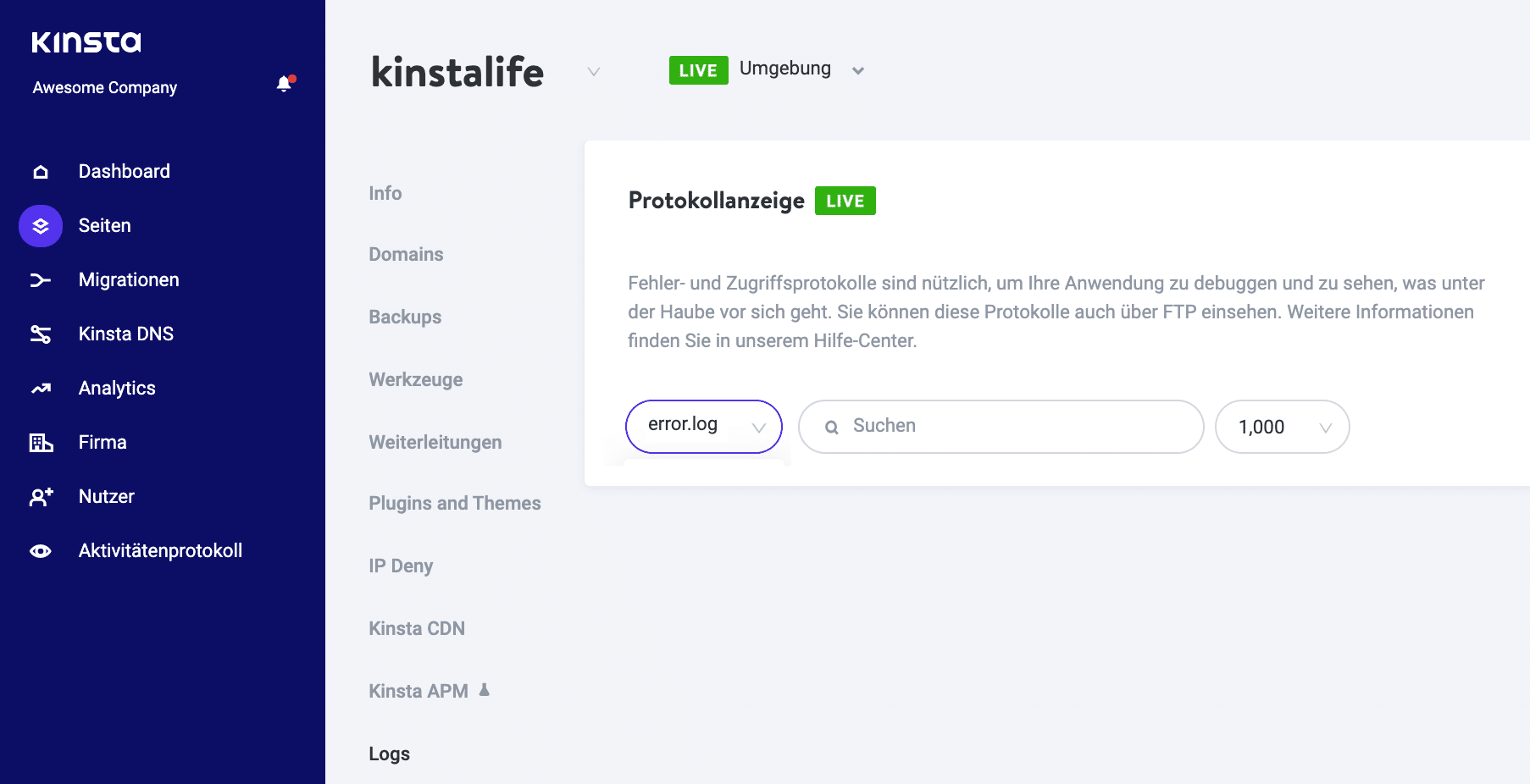Select the Kinsta CDN menu entry
The width and height of the screenshot is (1530, 784).
416,628
